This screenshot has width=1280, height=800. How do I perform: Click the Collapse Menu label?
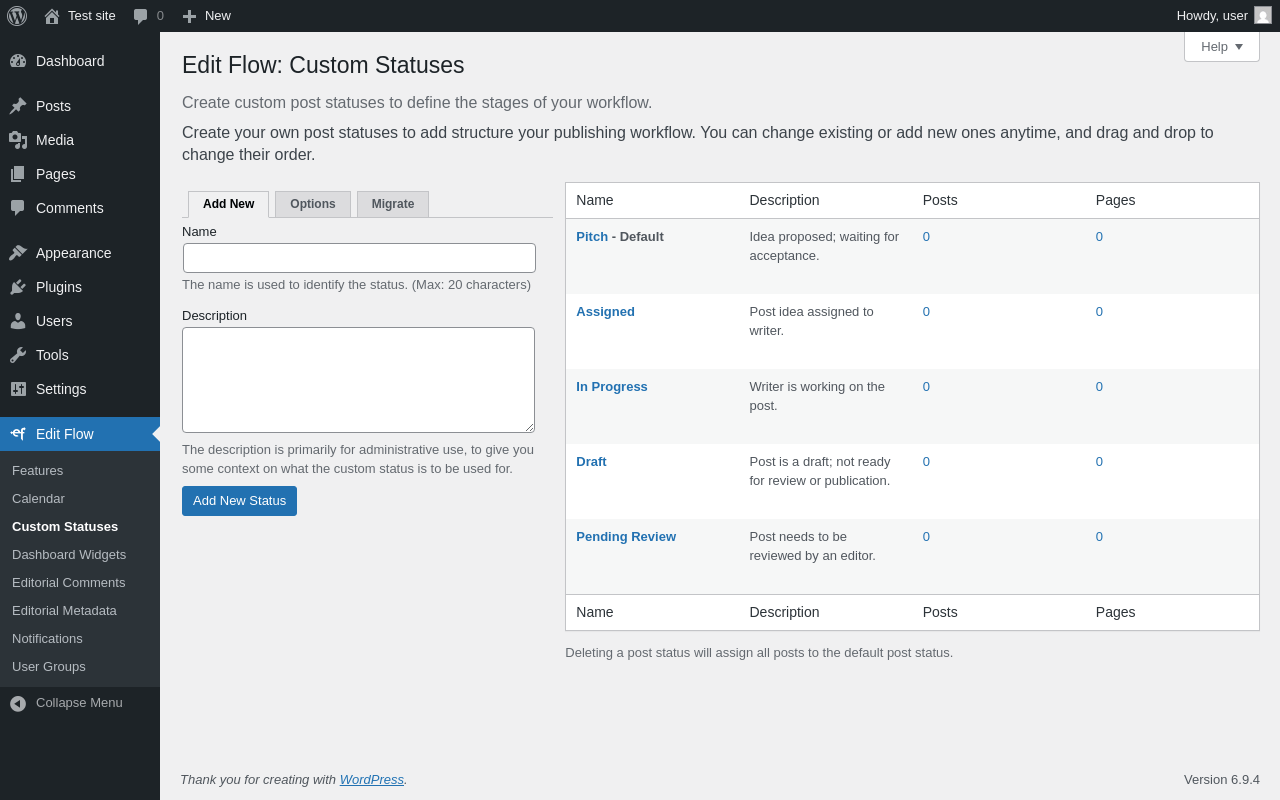(x=79, y=703)
